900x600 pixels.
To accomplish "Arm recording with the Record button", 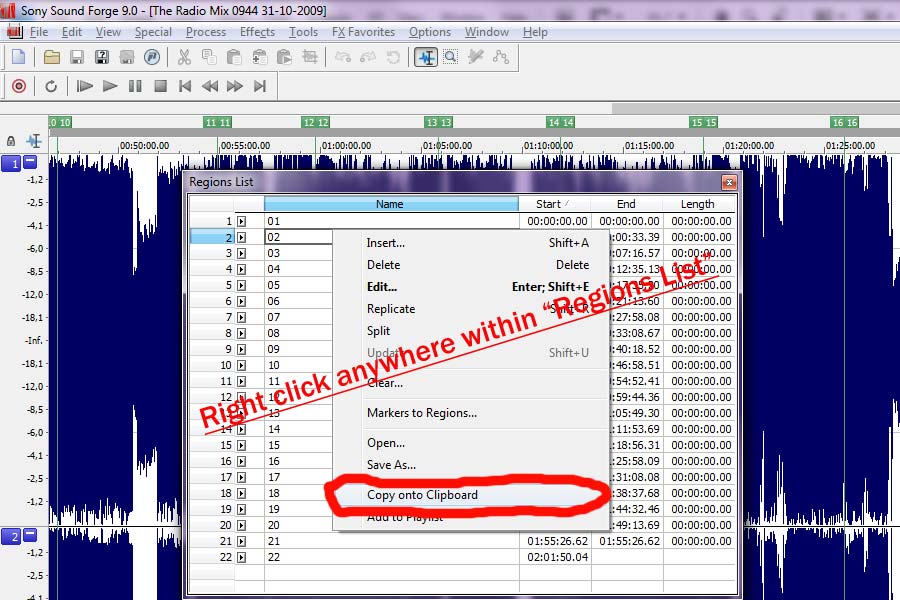I will pyautogui.click(x=17, y=86).
